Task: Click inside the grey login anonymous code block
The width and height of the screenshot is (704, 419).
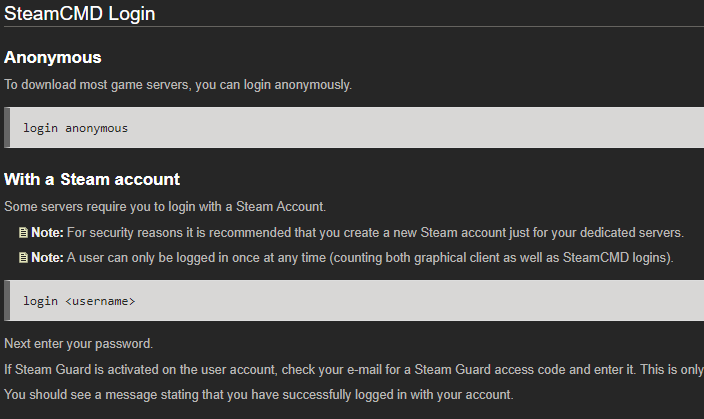Action: [357, 128]
